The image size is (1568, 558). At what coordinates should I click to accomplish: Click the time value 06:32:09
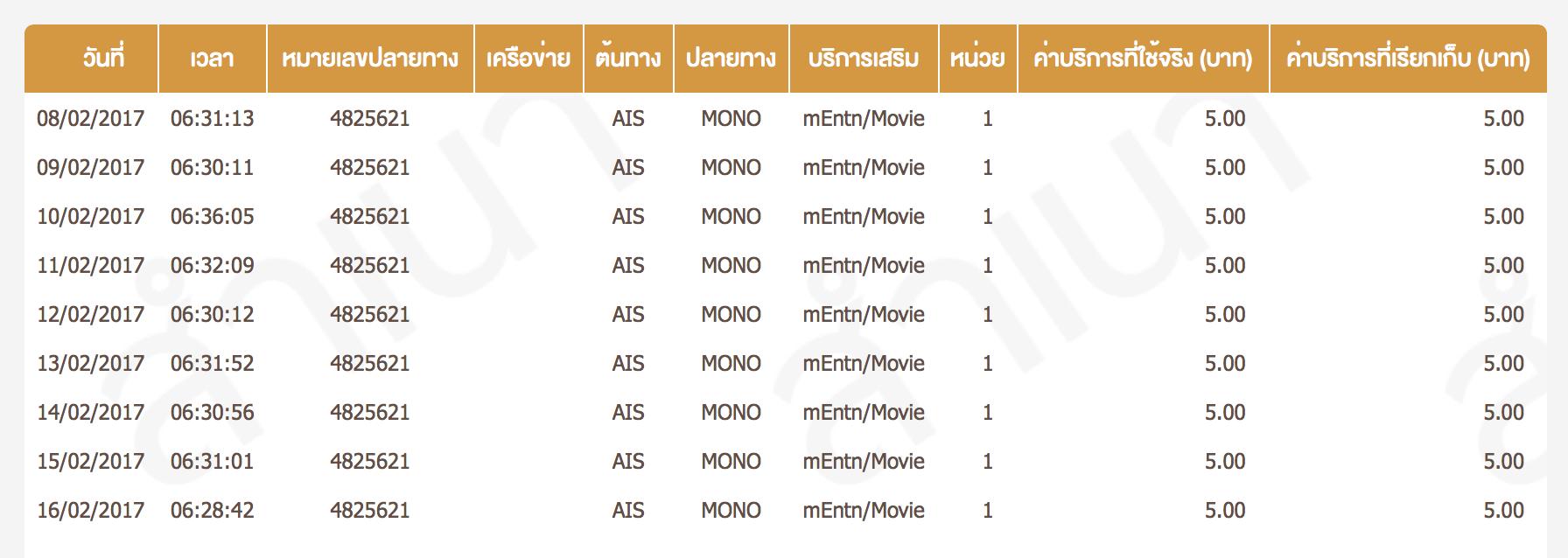213,266
